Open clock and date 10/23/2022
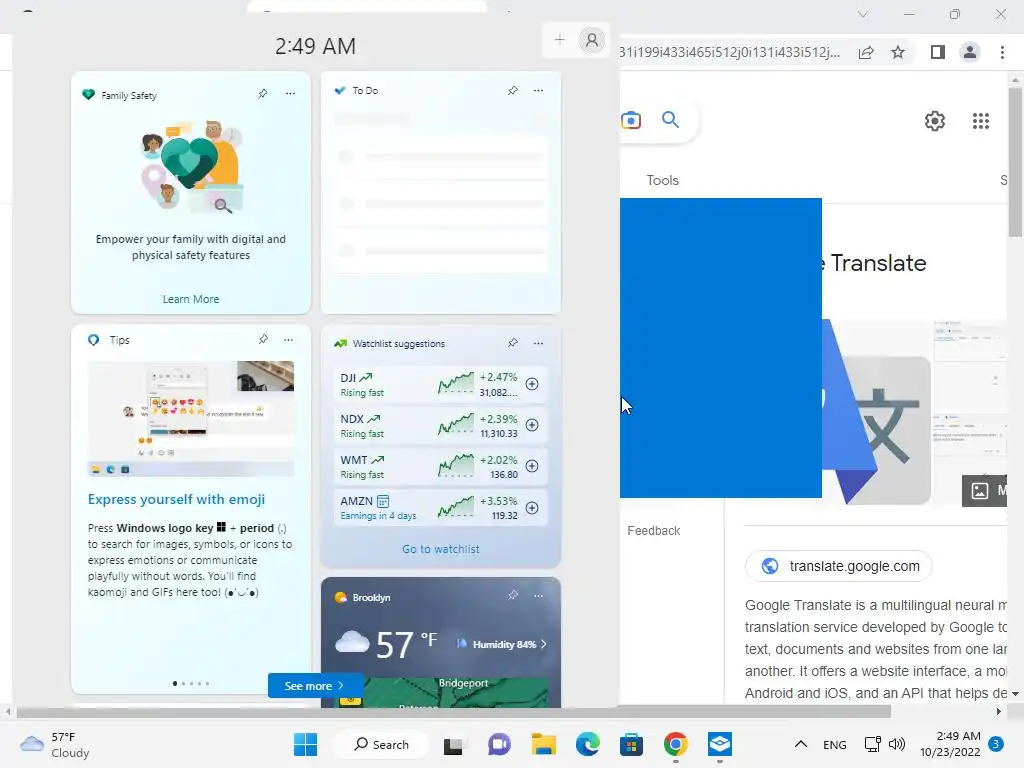Viewport: 1024px width, 768px height. pos(950,744)
